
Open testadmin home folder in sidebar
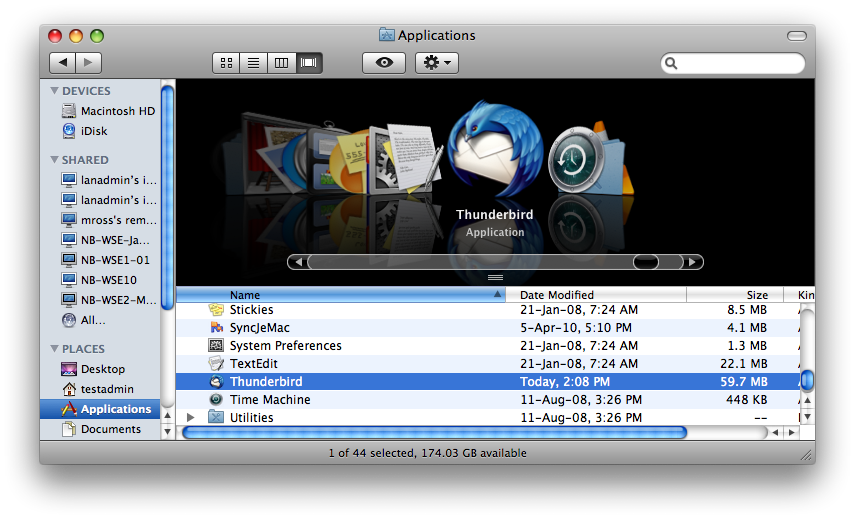pos(98,389)
